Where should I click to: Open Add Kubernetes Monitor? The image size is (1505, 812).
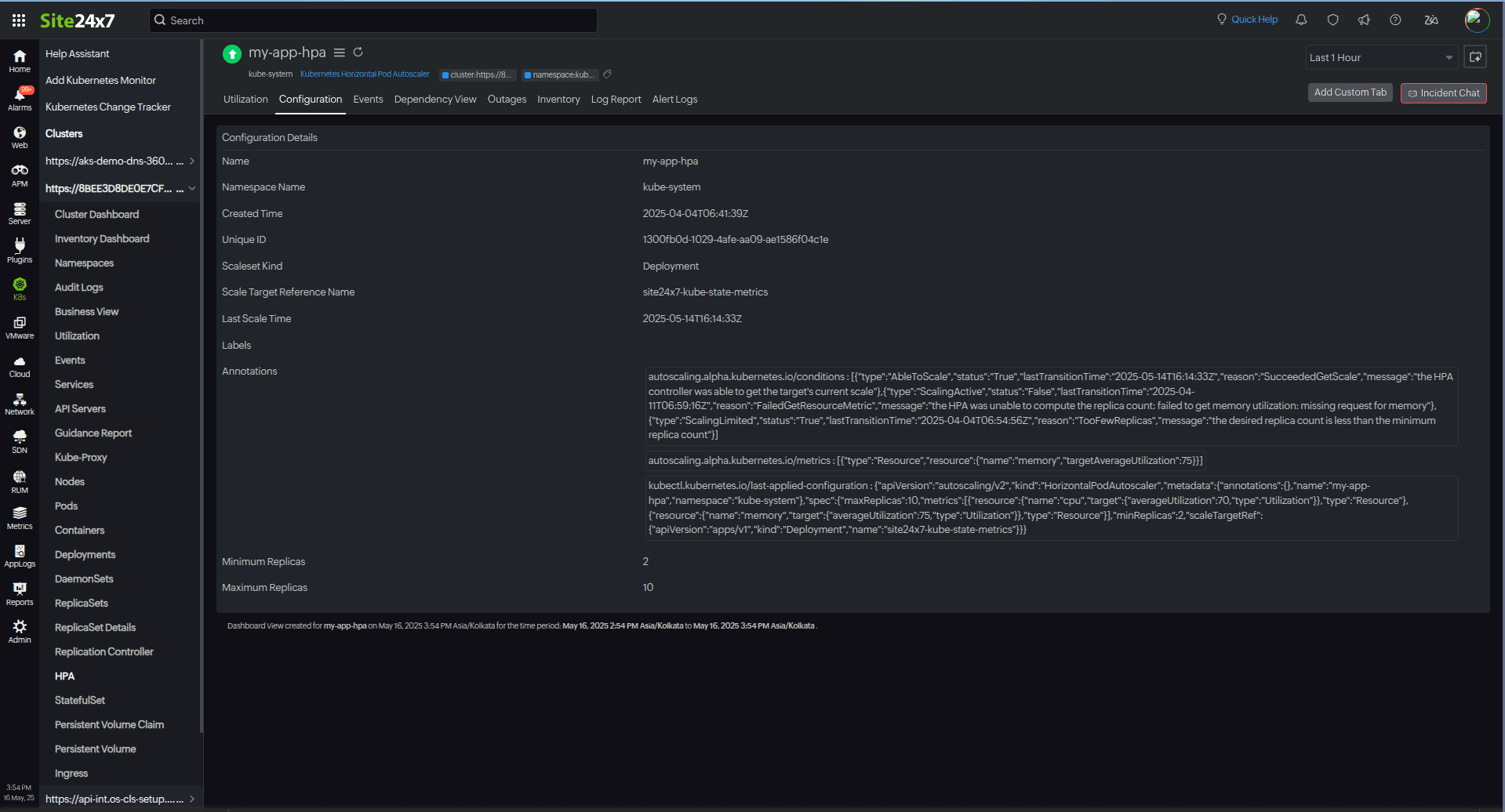click(100, 80)
